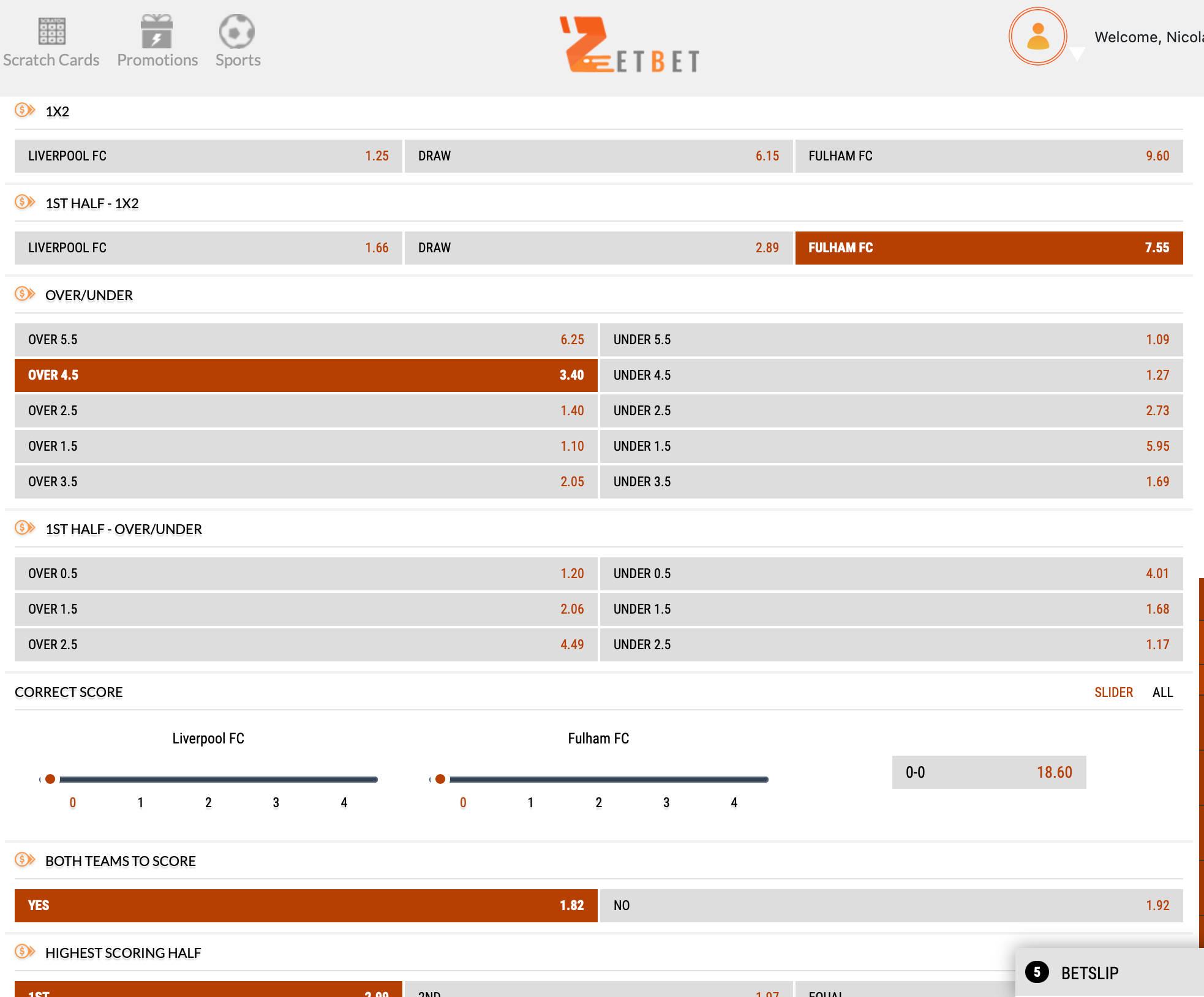
Task: Click the betslip count badge 5
Action: point(1037,972)
